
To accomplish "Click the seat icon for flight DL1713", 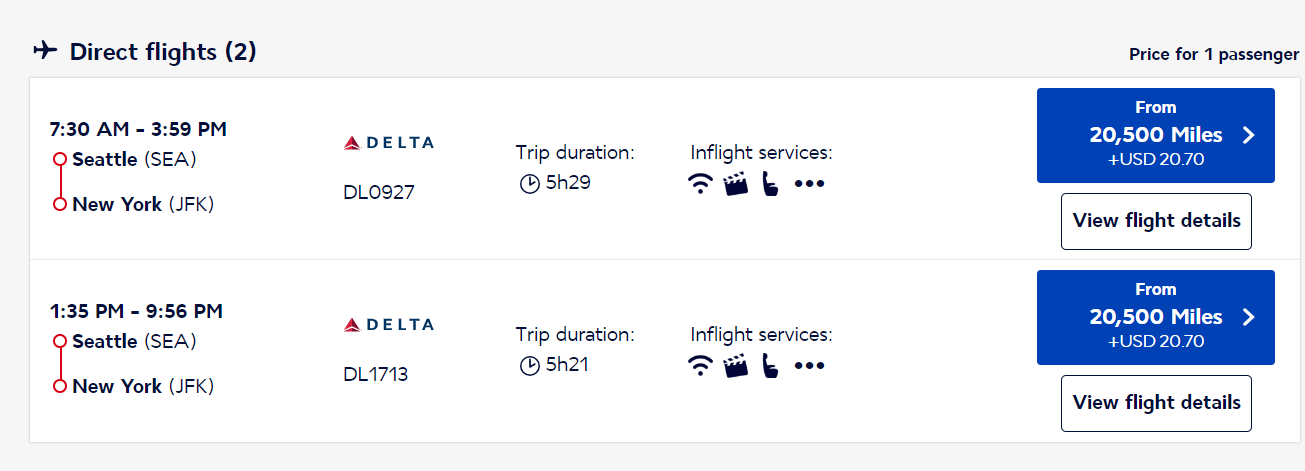I will coord(769,365).
